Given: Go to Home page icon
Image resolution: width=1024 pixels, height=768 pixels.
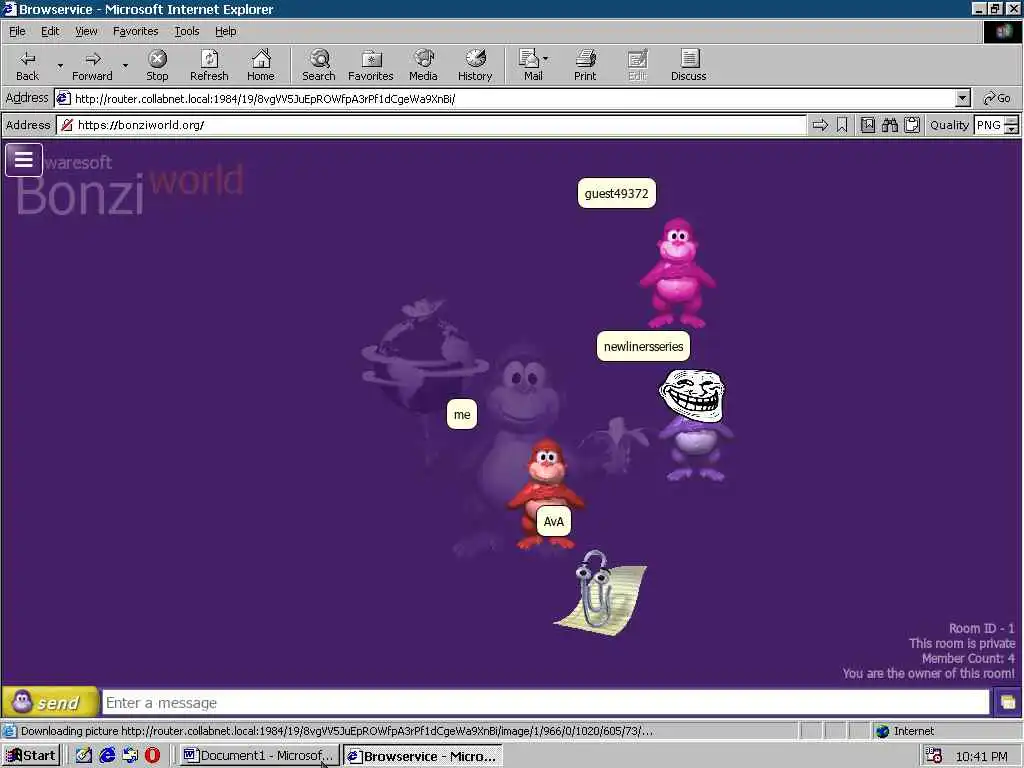Looking at the screenshot, I should pyautogui.click(x=261, y=65).
